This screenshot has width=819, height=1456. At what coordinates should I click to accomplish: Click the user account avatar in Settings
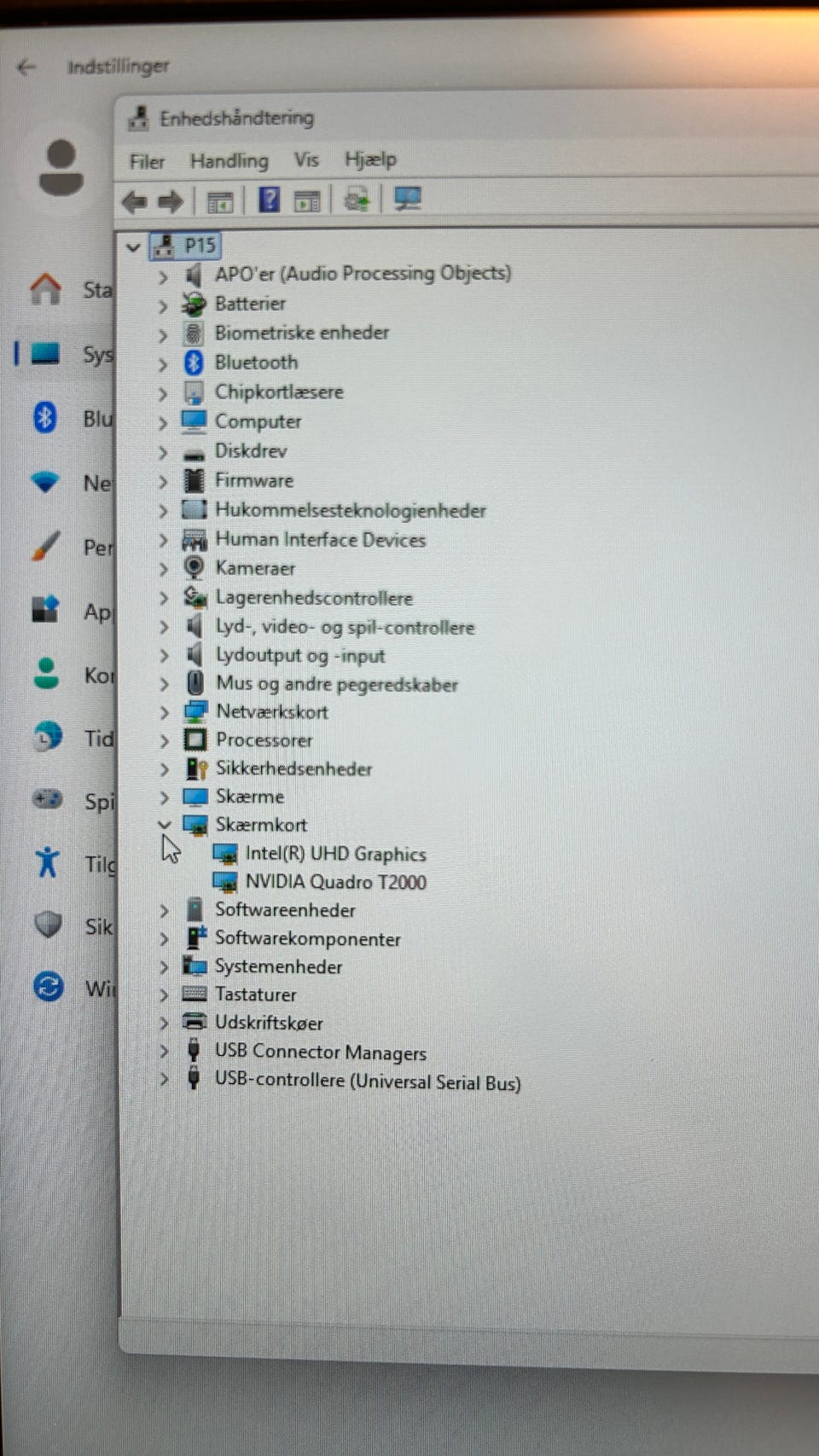tap(61, 169)
